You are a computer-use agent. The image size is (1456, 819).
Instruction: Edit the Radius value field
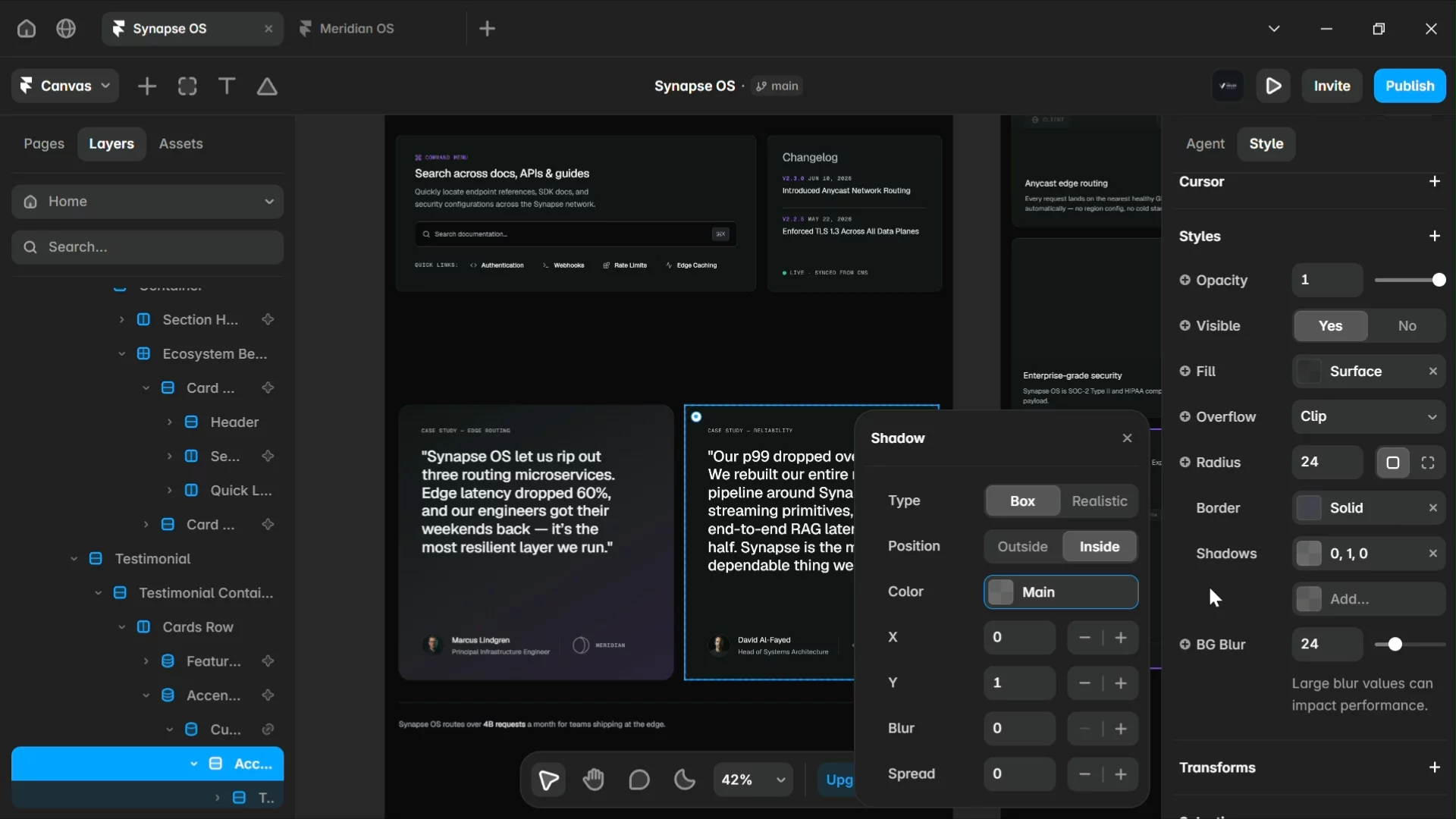1327,463
